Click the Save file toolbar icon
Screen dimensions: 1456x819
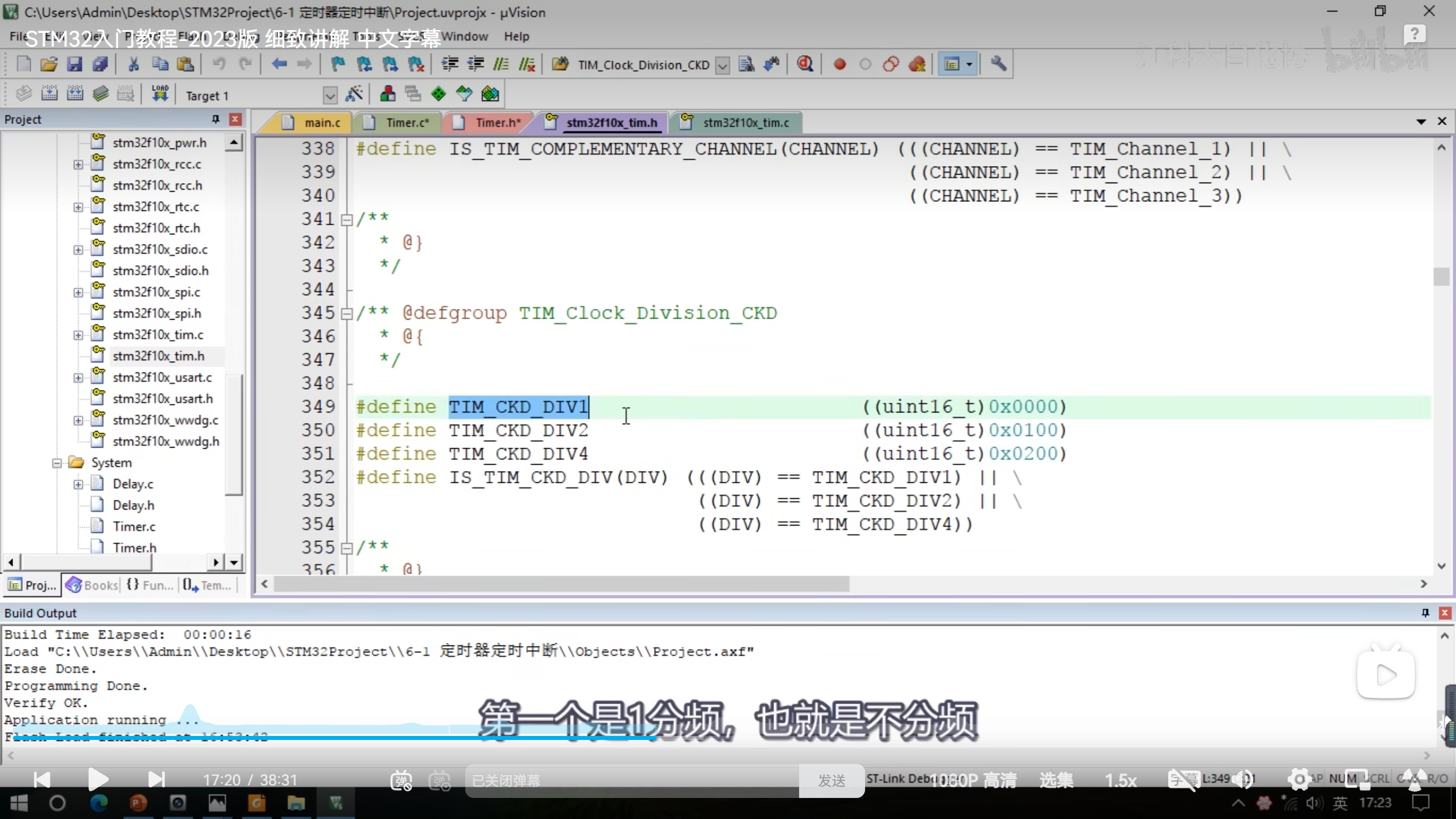click(75, 64)
